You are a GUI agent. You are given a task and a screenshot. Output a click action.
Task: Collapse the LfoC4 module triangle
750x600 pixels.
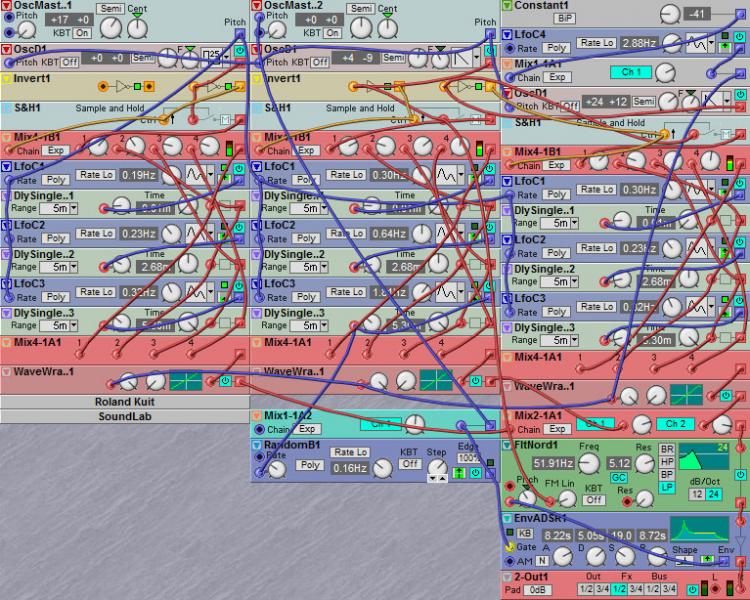(507, 34)
